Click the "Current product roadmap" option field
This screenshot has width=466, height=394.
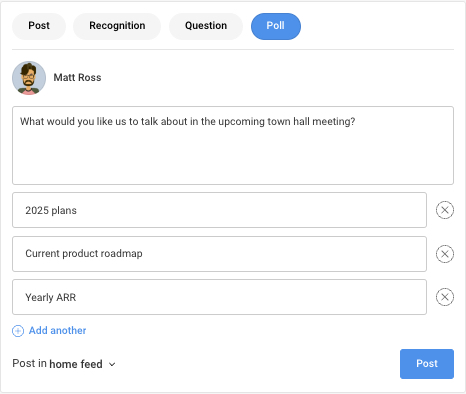point(219,254)
